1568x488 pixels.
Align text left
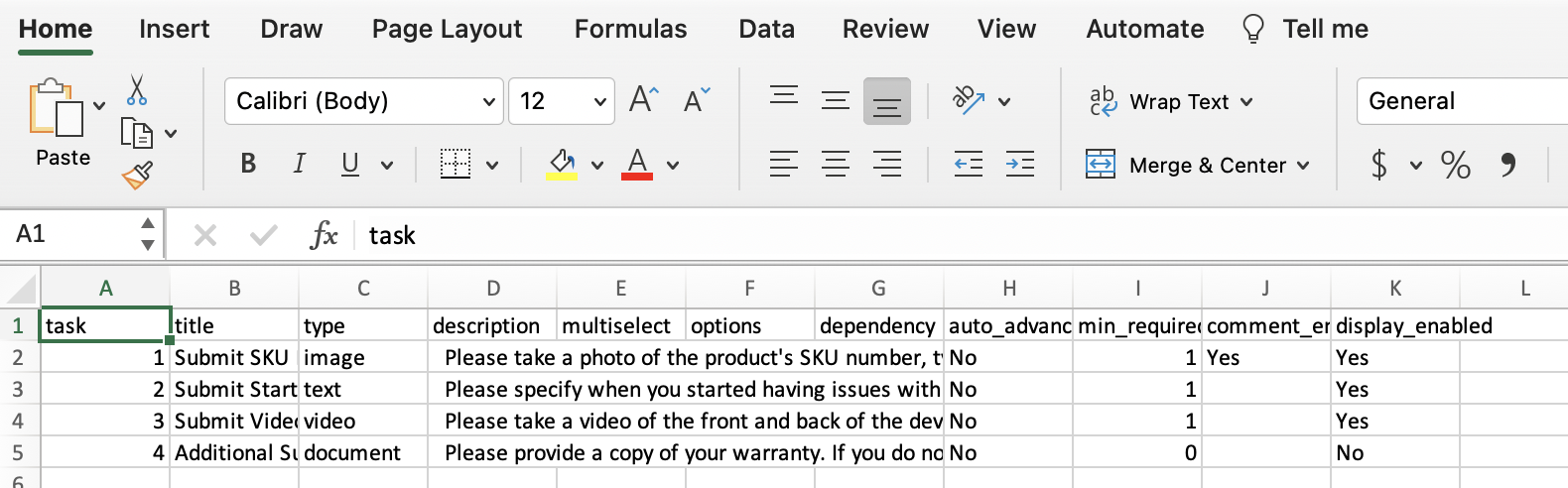tap(784, 164)
